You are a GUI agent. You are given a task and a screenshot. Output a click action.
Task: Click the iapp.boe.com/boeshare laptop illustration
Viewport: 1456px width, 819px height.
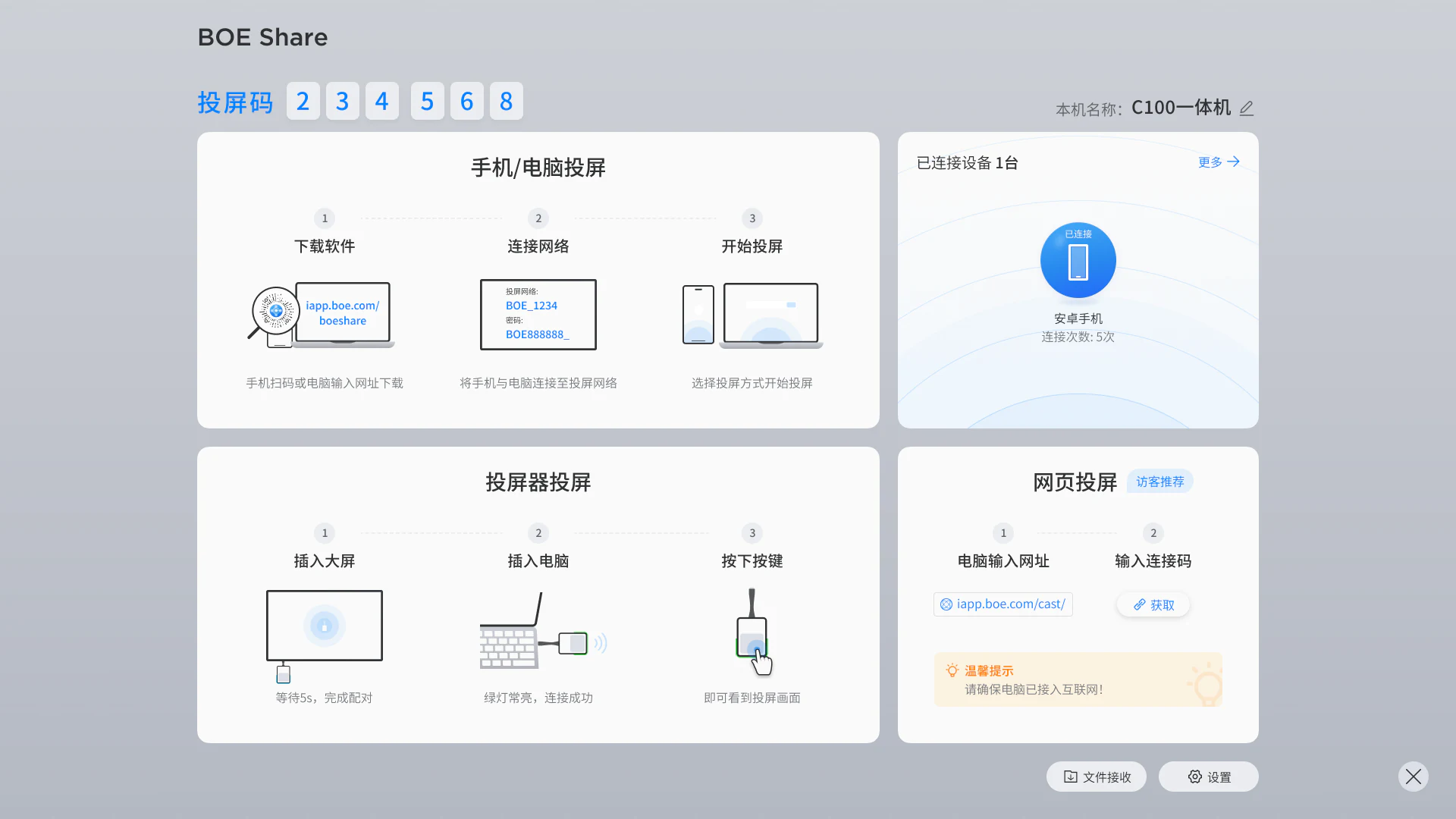click(343, 314)
